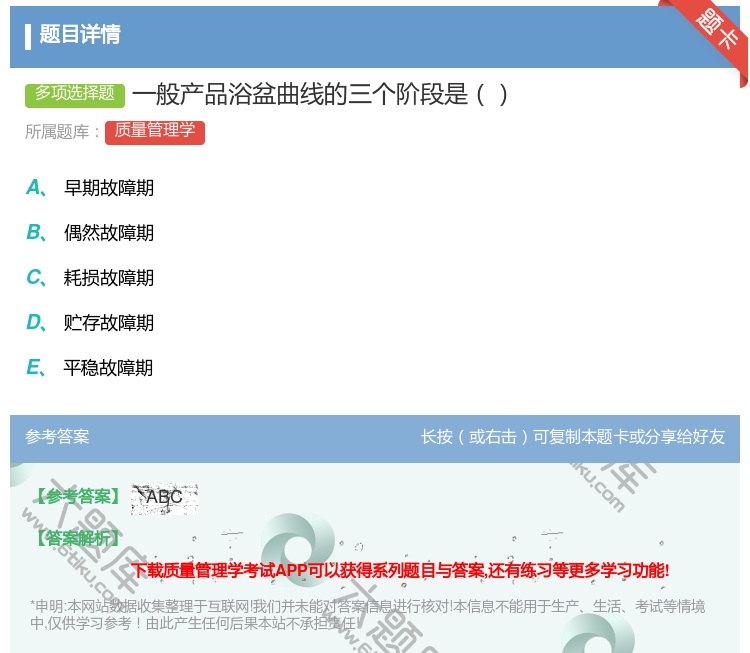The width and height of the screenshot is (750, 653).
Task: Click the question text 一般产品浴盆曲线的三个阶段是
Action: point(320,94)
